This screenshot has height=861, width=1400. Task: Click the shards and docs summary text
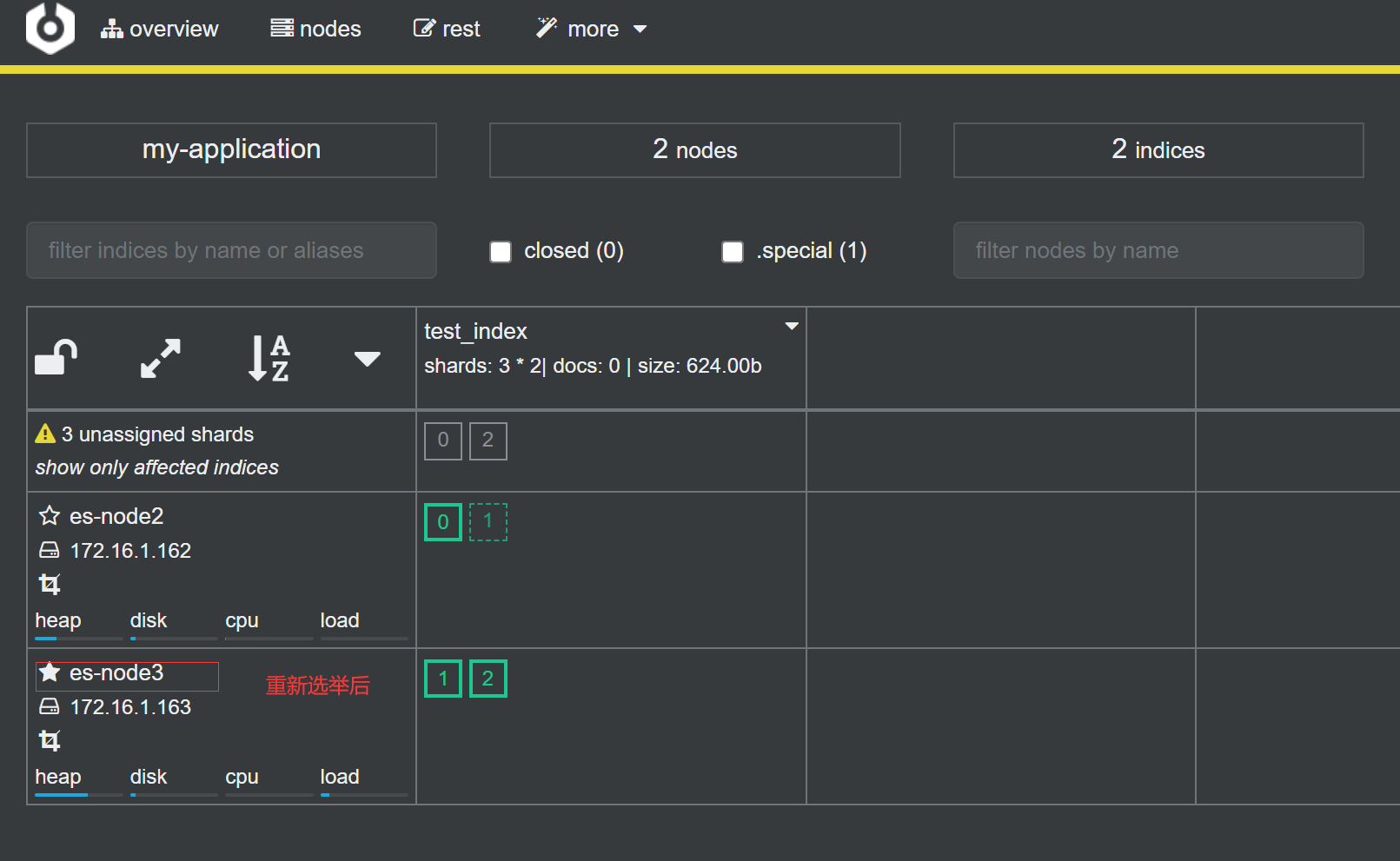point(593,366)
